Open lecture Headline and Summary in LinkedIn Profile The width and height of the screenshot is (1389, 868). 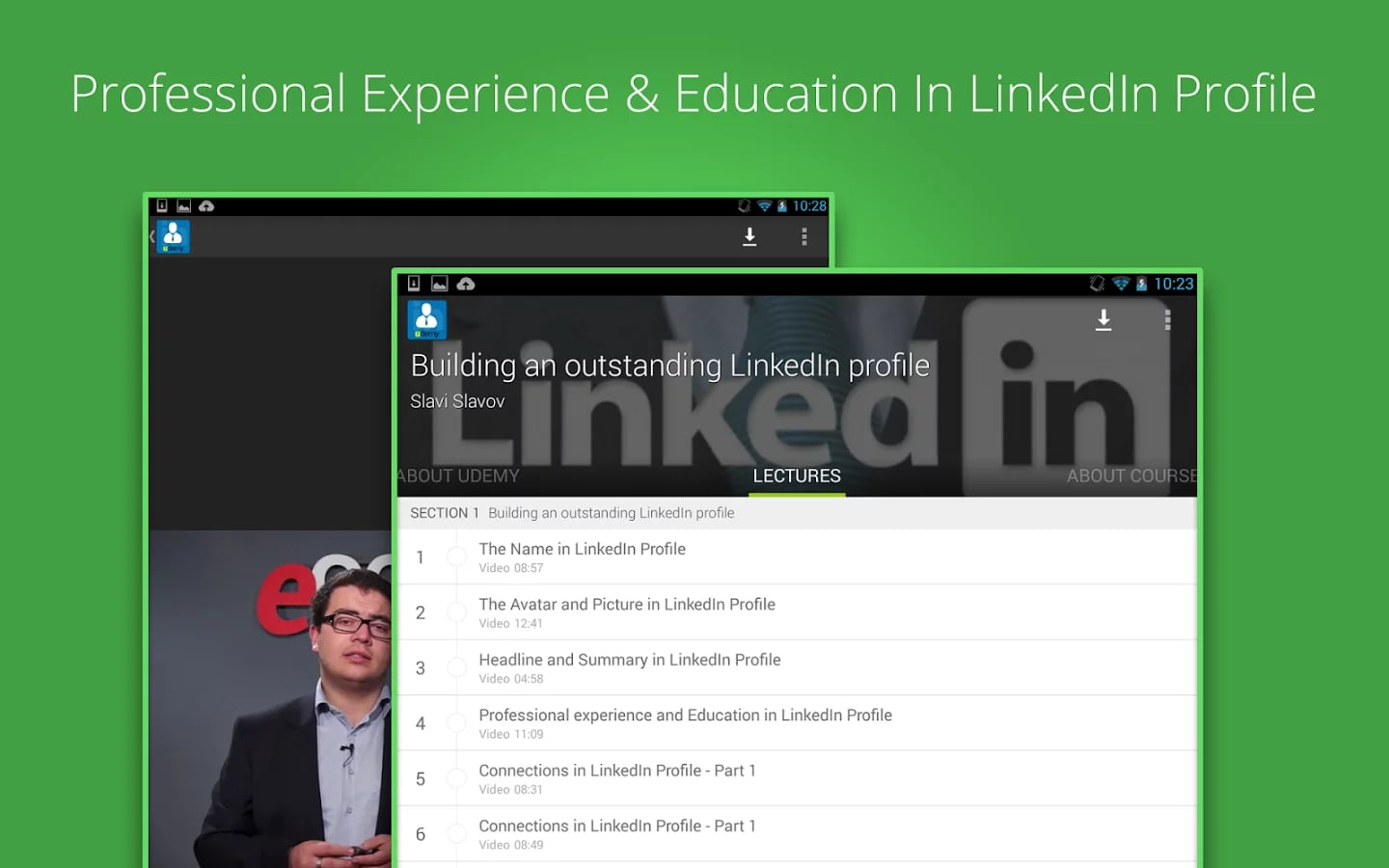pyautogui.click(x=797, y=667)
